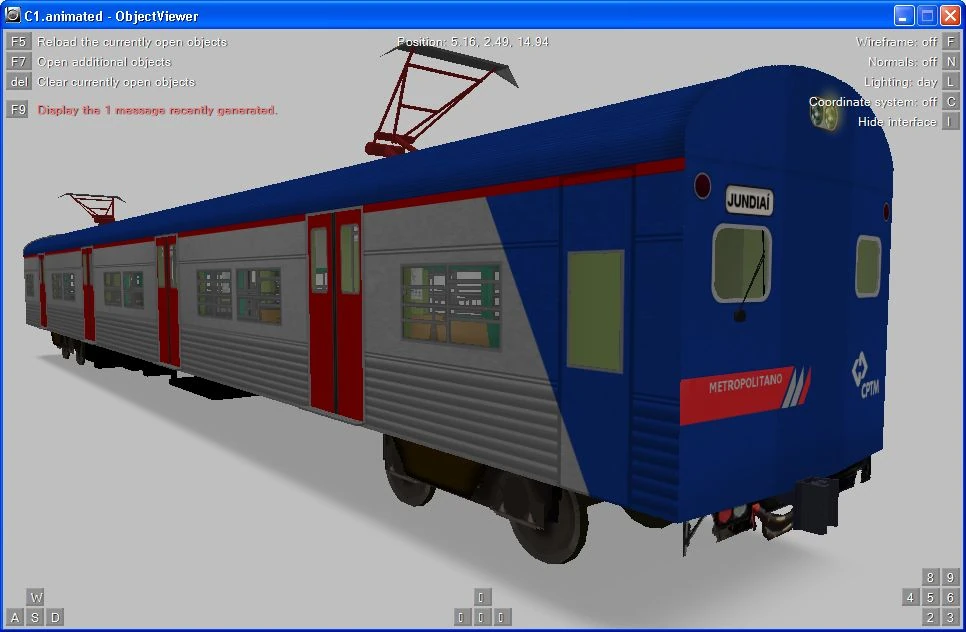
Task: Click 'Open additional objects' text
Action: click(104, 62)
